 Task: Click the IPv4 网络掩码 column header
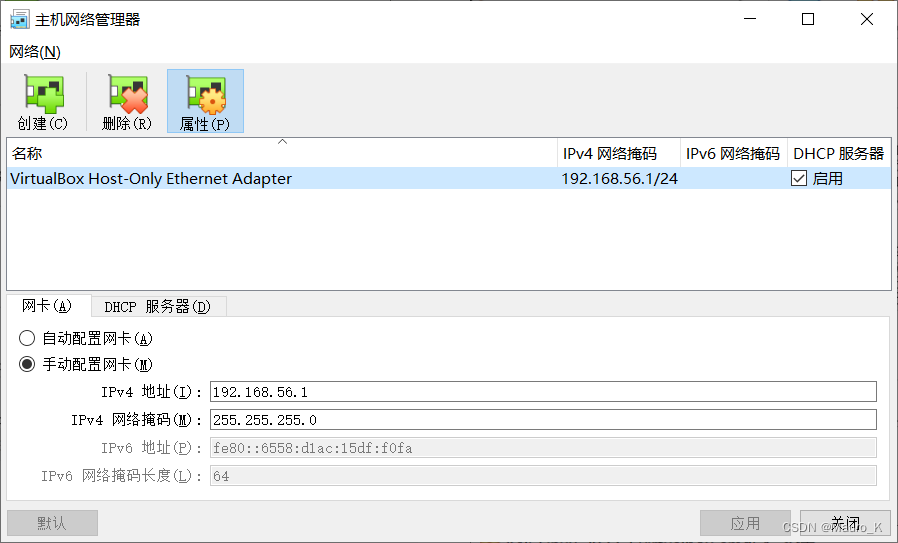pos(619,153)
